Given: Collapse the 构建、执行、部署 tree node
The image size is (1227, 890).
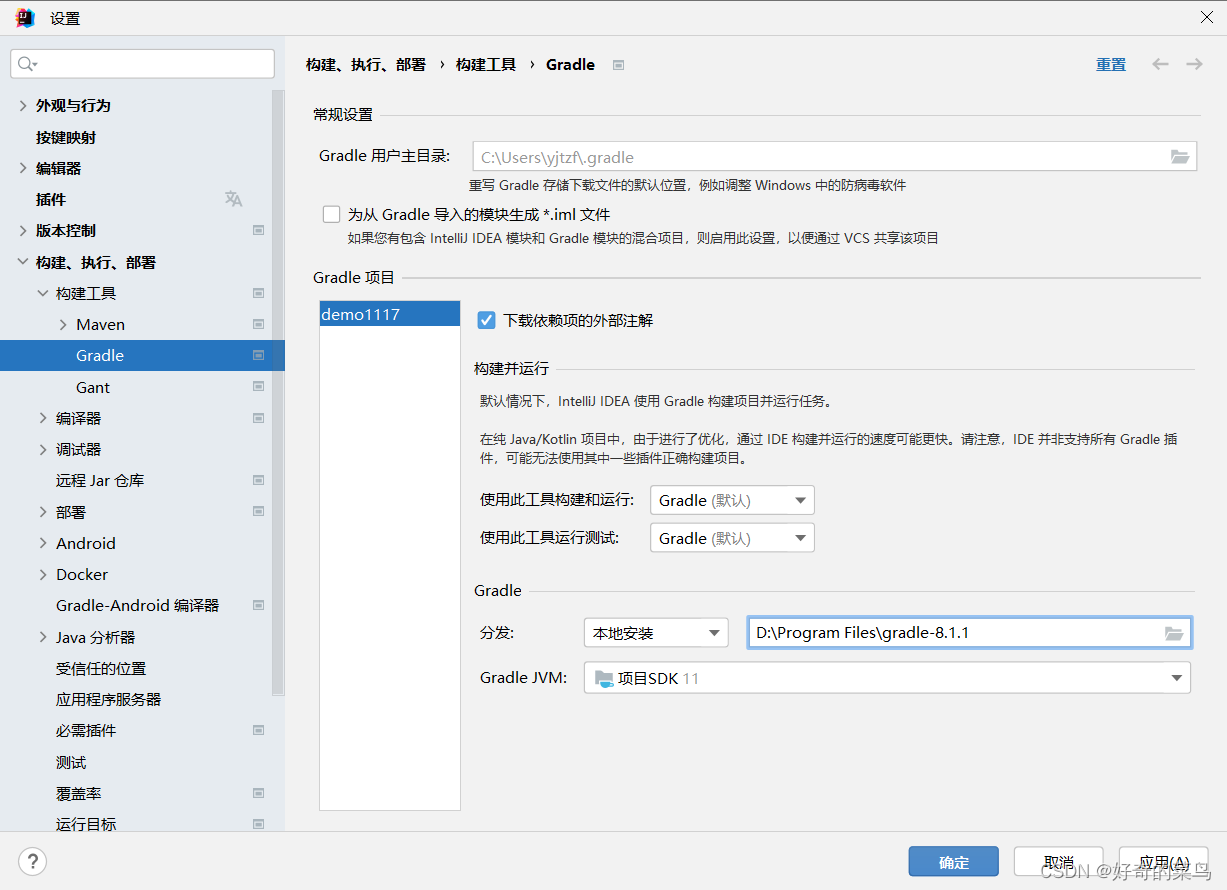Looking at the screenshot, I should (23, 262).
